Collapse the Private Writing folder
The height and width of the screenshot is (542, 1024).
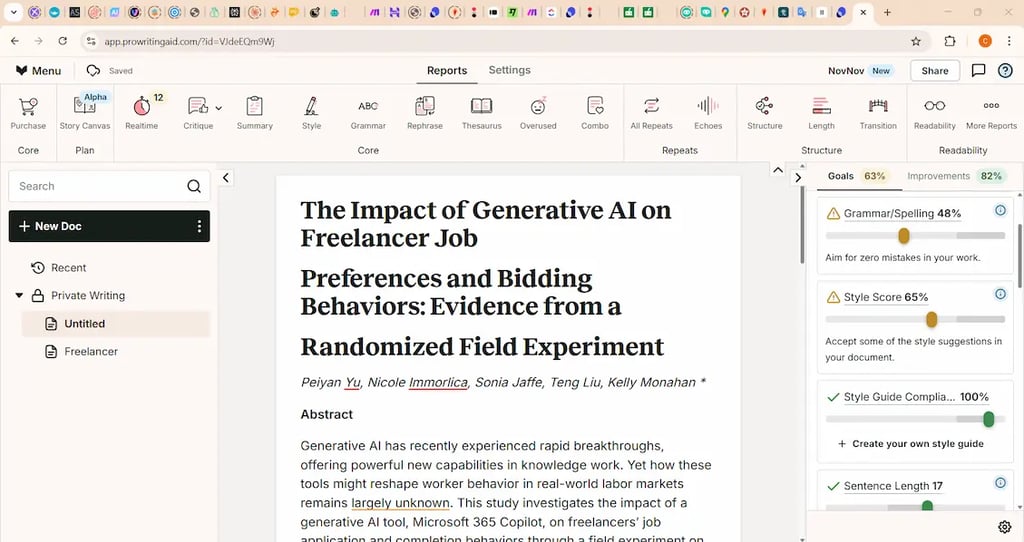19,296
